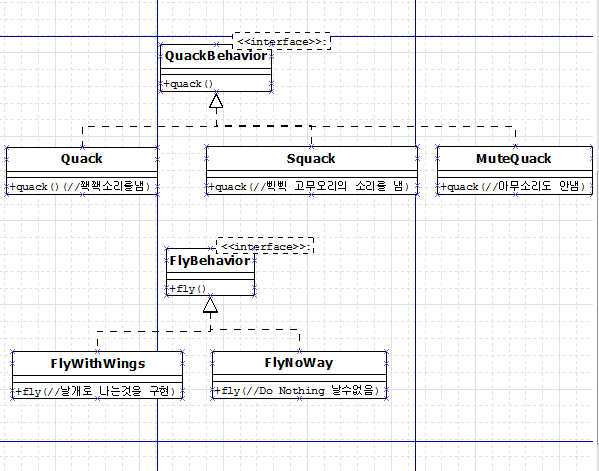
Task: Select the FlyWithWings class title
Action: click(98, 364)
